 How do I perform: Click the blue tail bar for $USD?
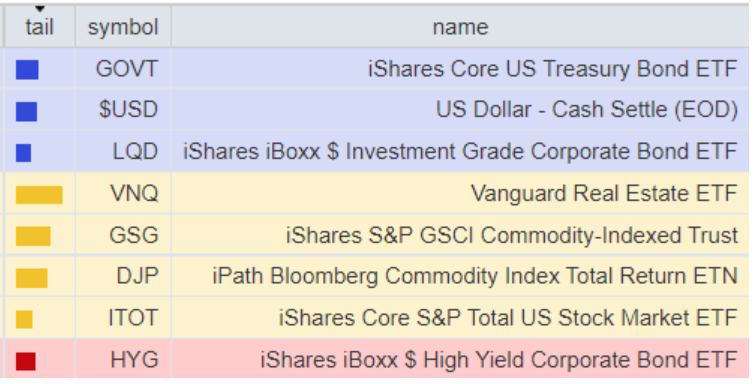tap(26, 111)
